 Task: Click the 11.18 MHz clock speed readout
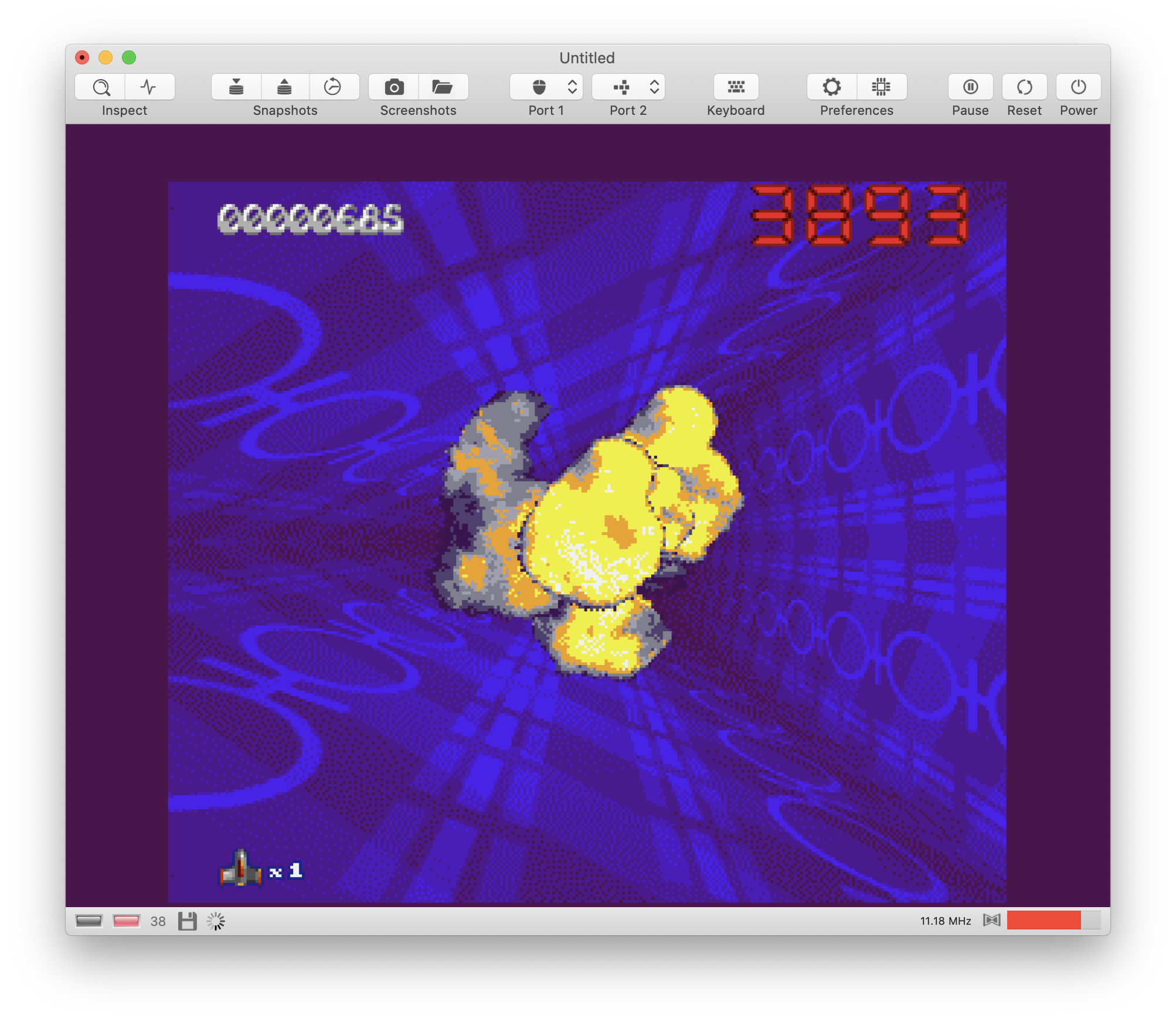946,921
